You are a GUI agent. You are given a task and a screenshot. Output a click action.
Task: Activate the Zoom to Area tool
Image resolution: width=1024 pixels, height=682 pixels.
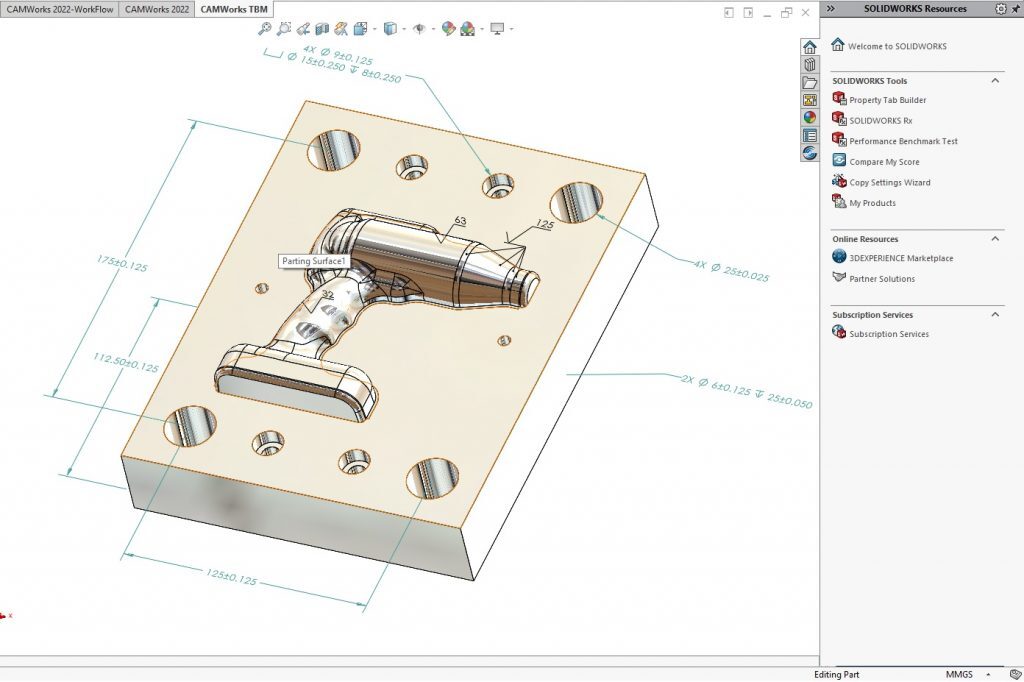tap(284, 29)
